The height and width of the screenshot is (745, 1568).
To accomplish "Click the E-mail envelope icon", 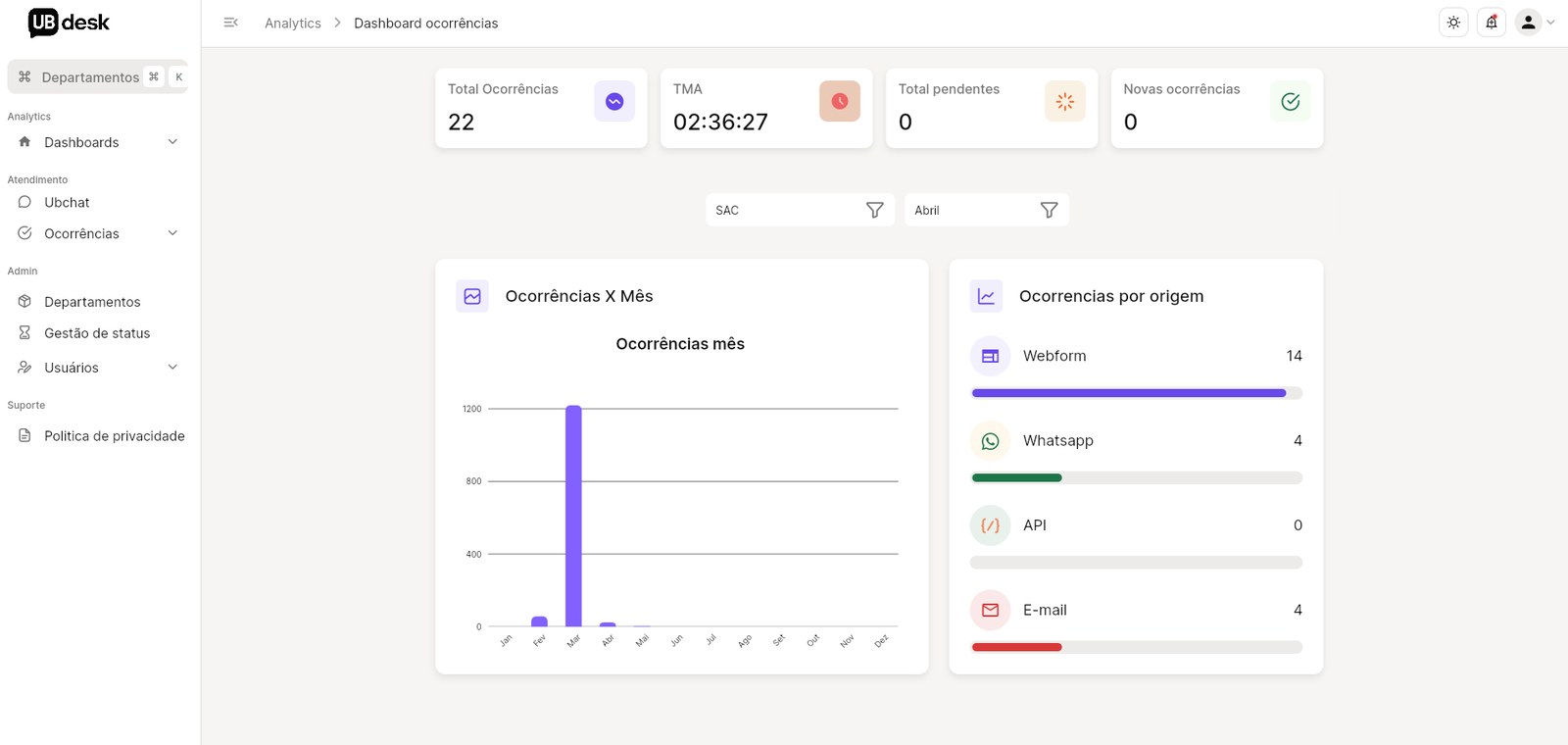I will pyautogui.click(x=990, y=610).
